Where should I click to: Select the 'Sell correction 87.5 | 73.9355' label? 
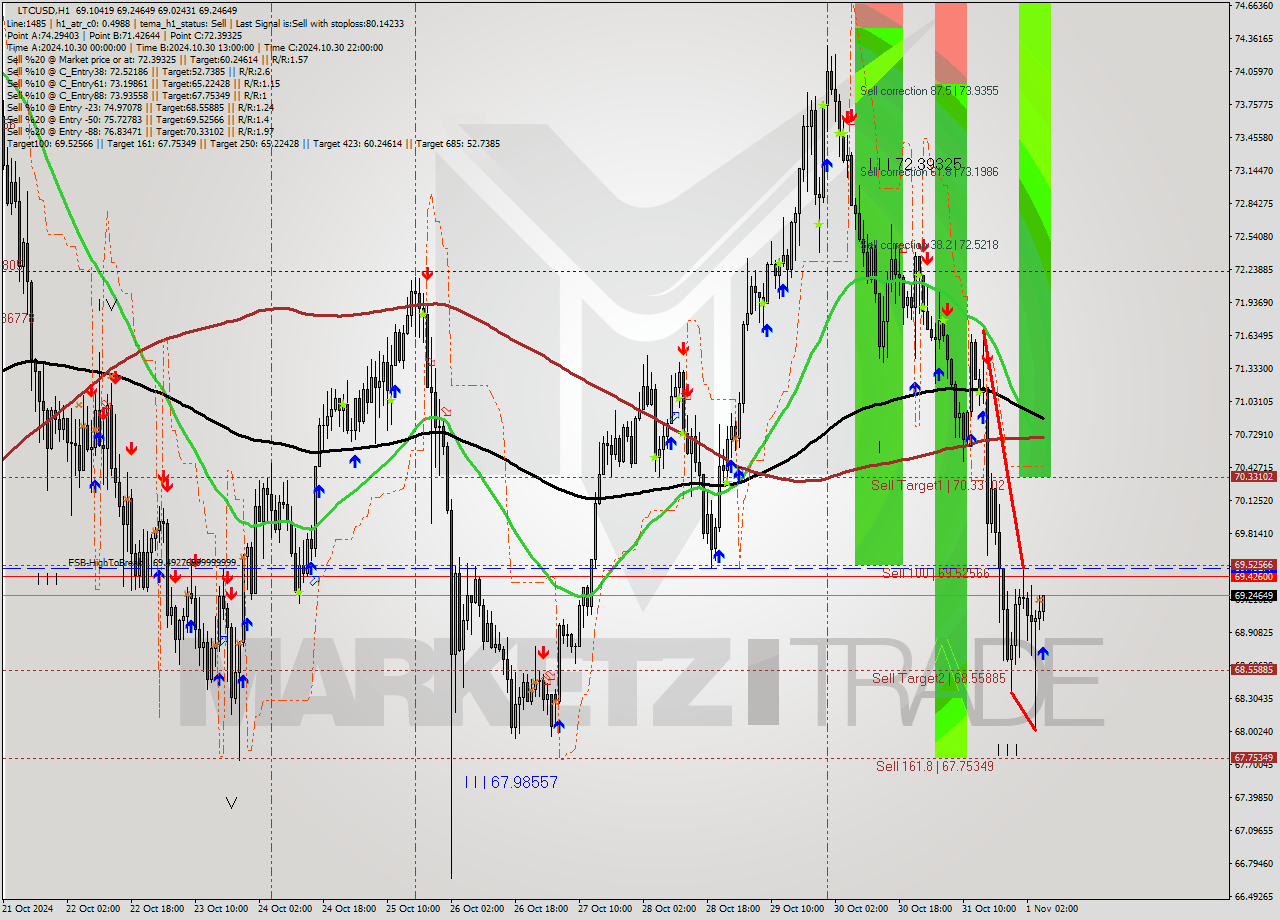click(x=929, y=91)
